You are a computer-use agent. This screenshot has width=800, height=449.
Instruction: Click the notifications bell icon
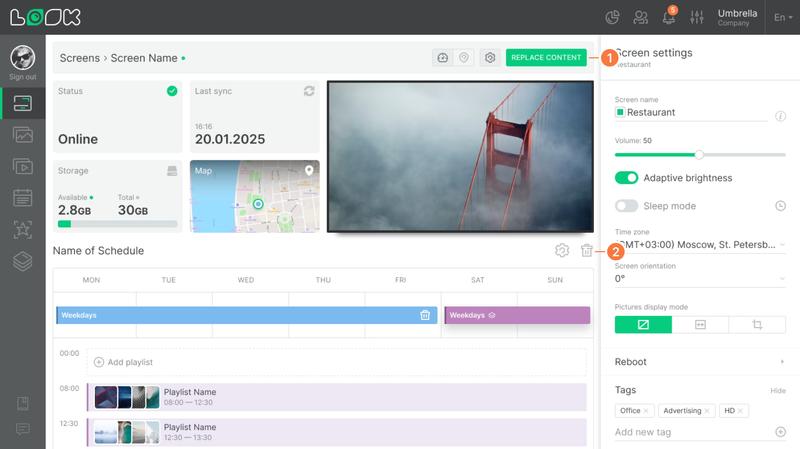point(669,17)
